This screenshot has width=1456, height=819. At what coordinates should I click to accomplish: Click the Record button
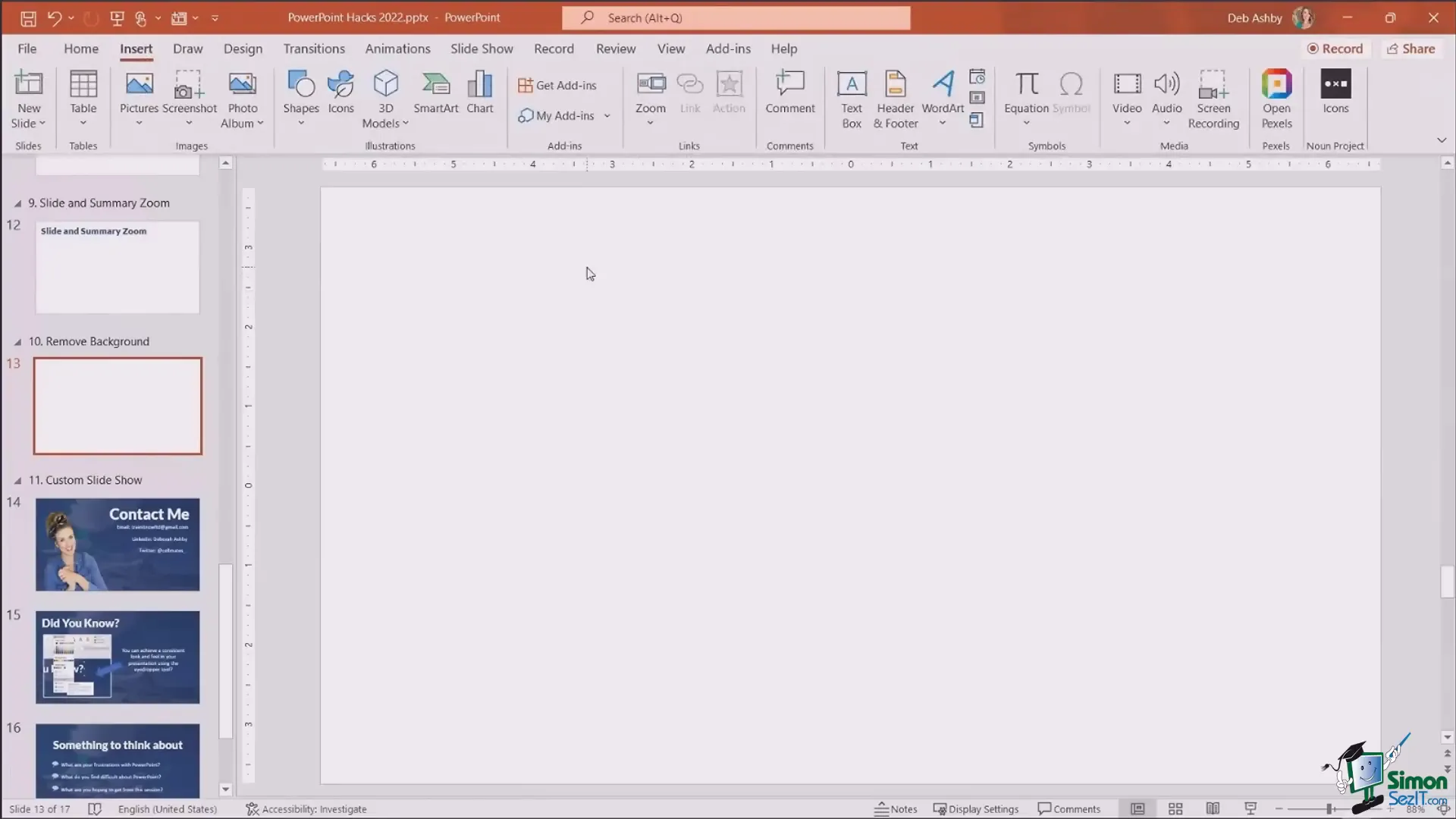click(1335, 49)
